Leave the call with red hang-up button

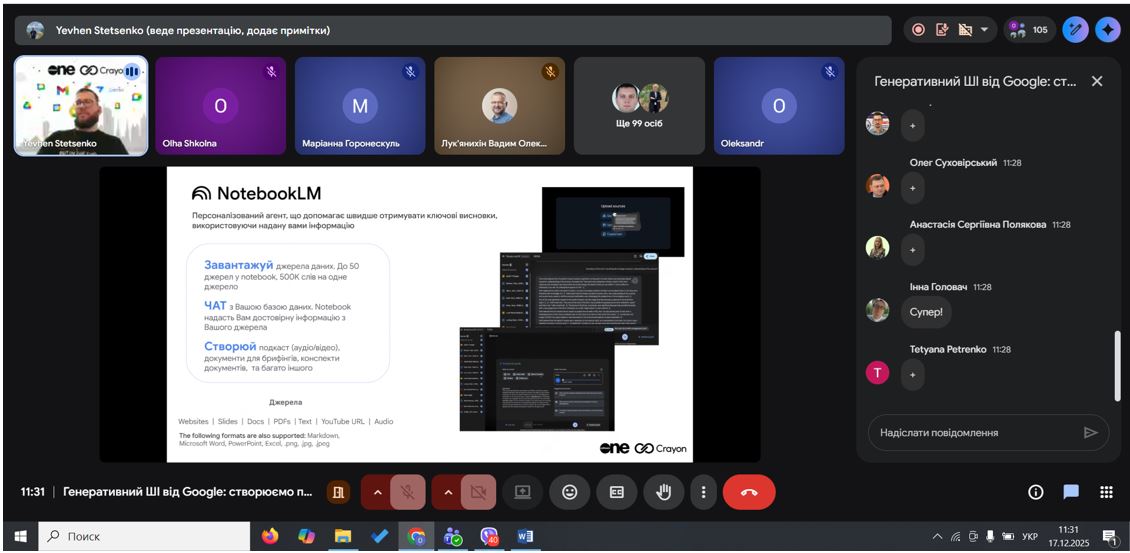point(749,492)
